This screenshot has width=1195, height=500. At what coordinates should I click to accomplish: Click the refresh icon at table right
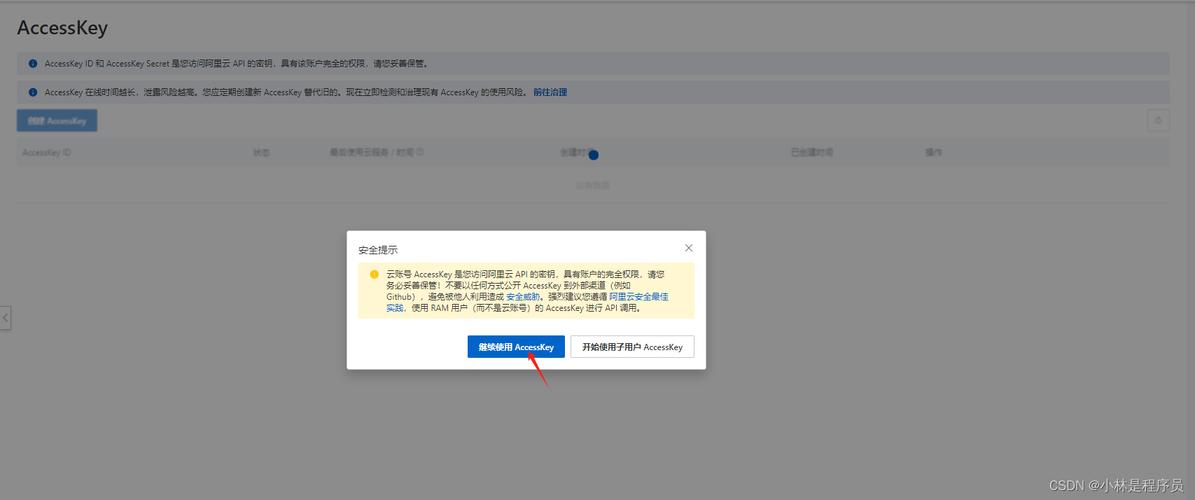1158,120
